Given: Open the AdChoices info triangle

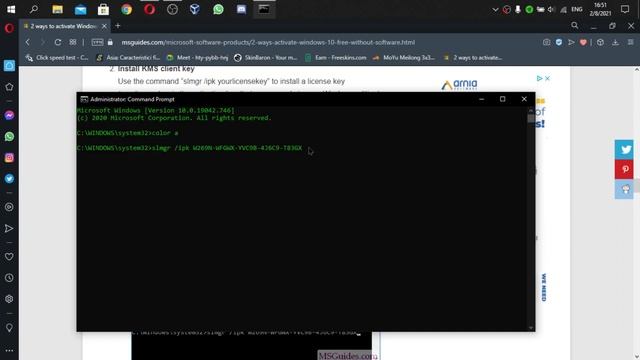Looking at the screenshot, I should [540, 78].
